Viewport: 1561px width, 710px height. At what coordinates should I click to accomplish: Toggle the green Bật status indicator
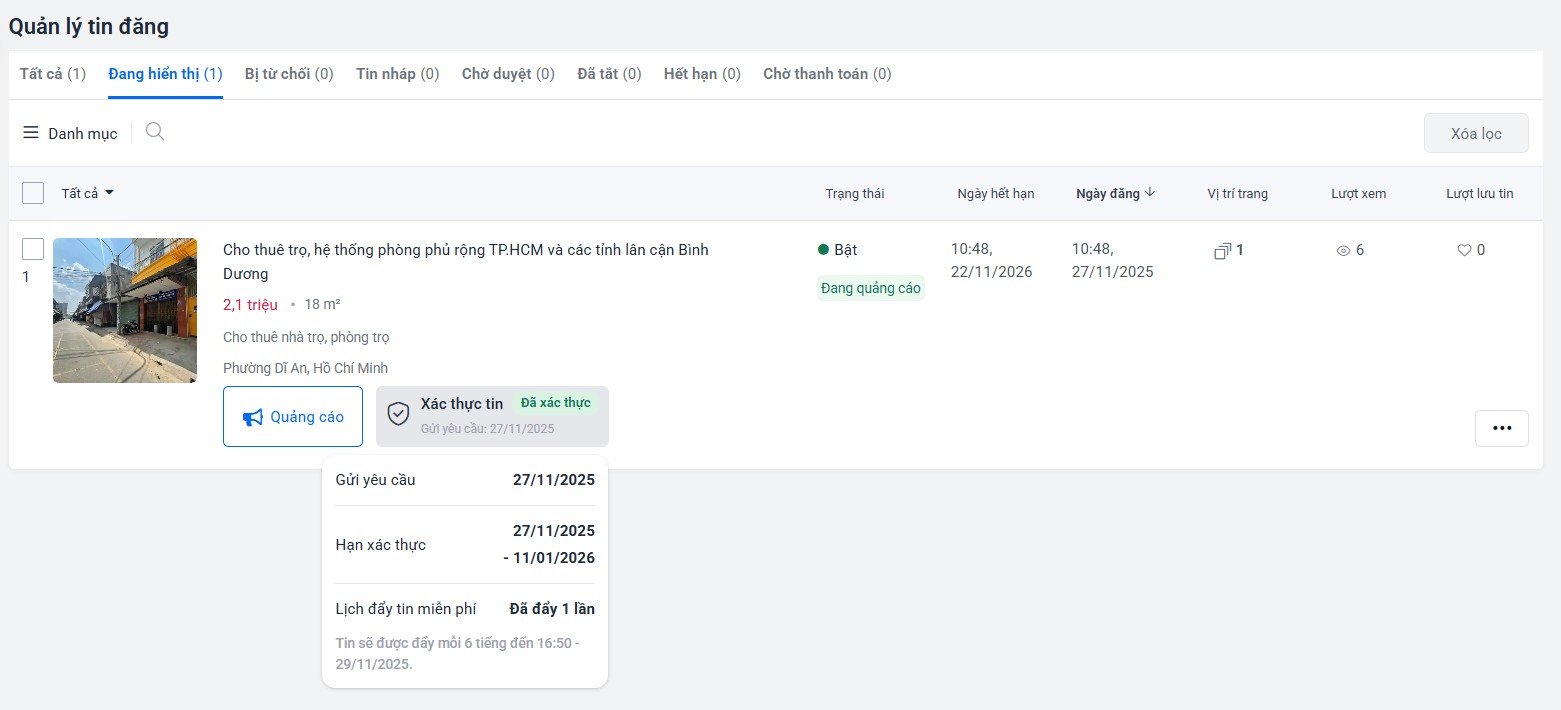coord(824,250)
